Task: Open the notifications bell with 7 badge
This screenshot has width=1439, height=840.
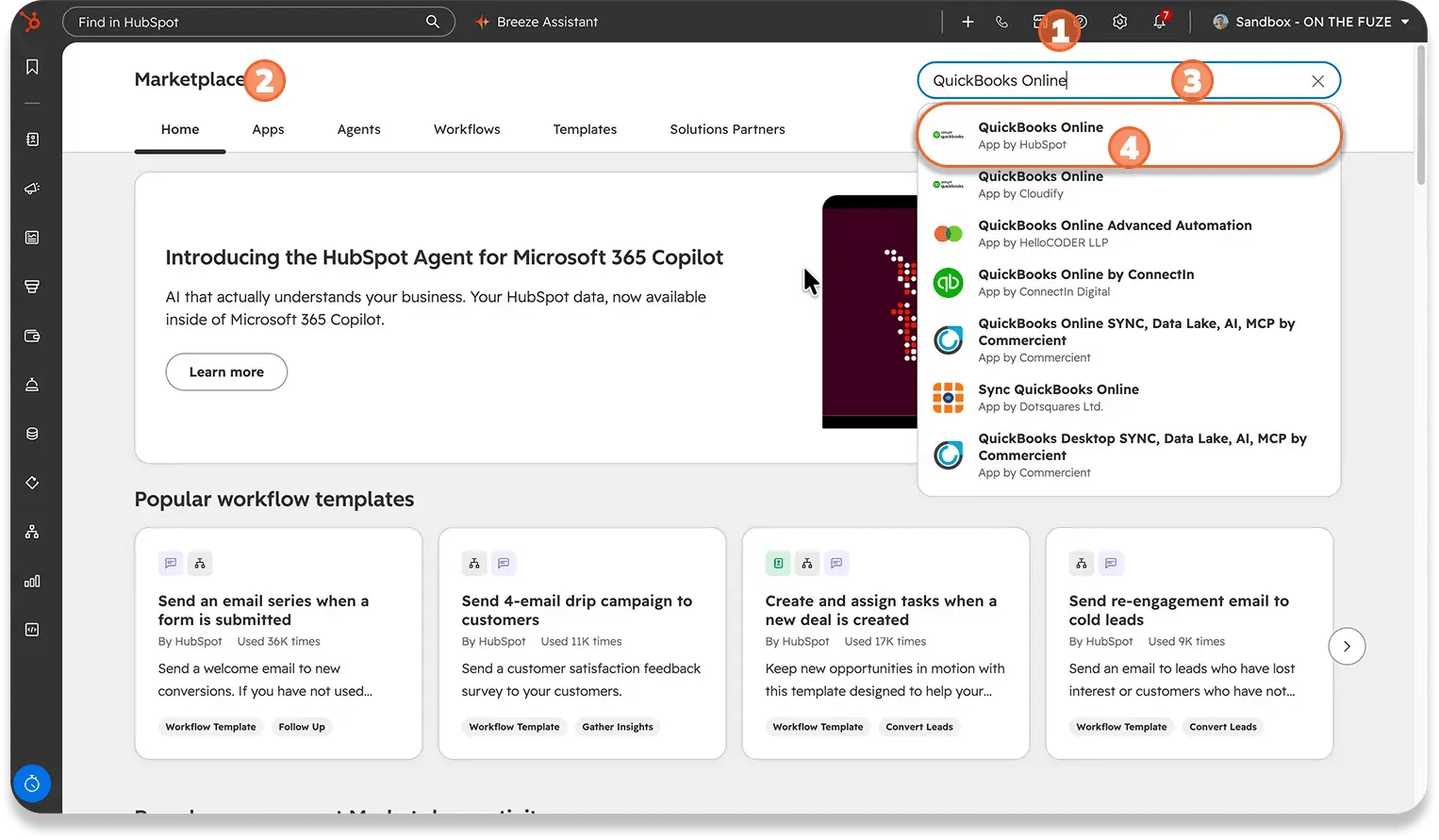Action: click(1160, 21)
